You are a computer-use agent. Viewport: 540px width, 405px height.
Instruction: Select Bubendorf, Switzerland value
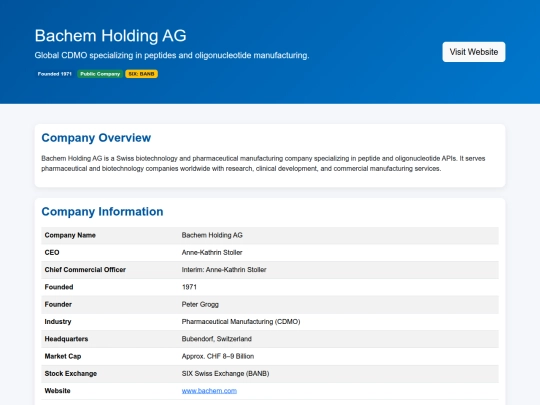tap(217, 339)
